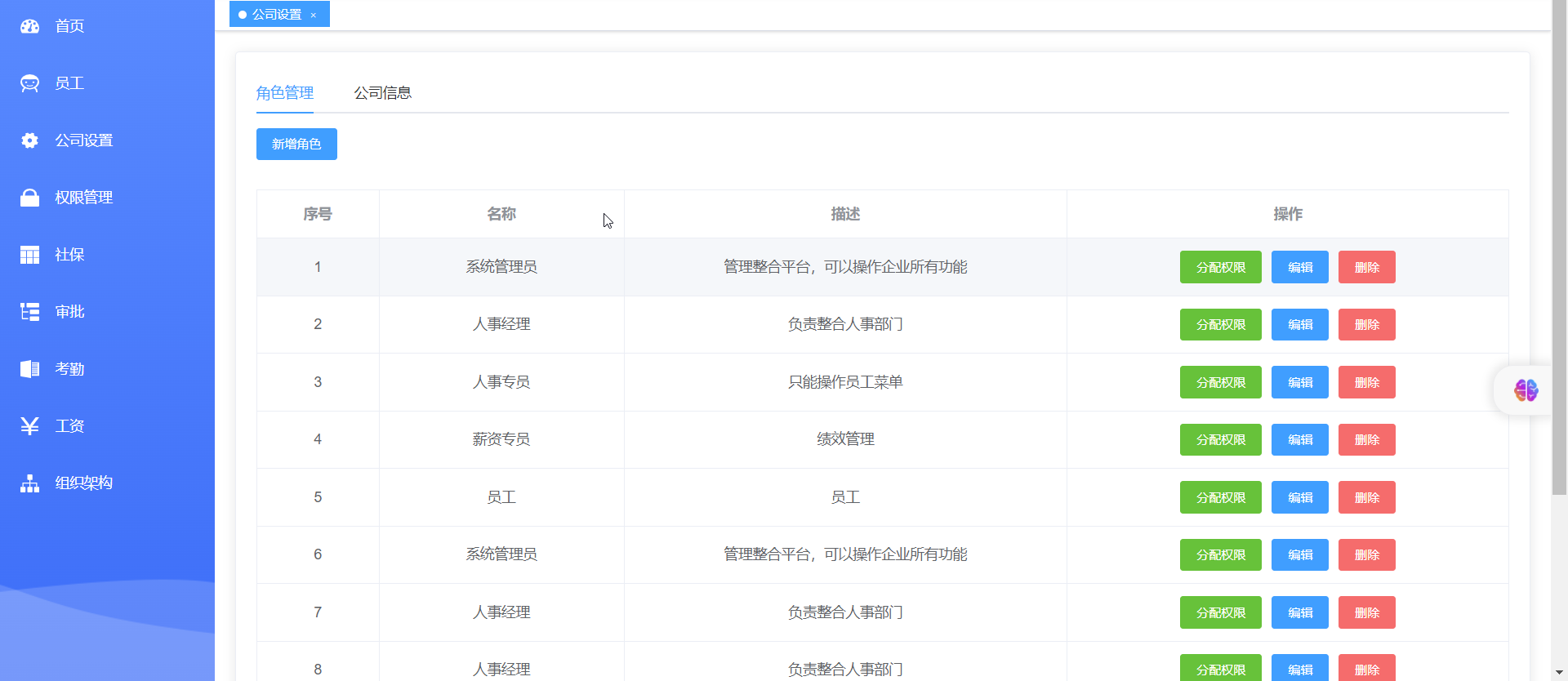Click 编辑 for row 2 人事经理
The height and width of the screenshot is (681, 1568).
click(1300, 324)
